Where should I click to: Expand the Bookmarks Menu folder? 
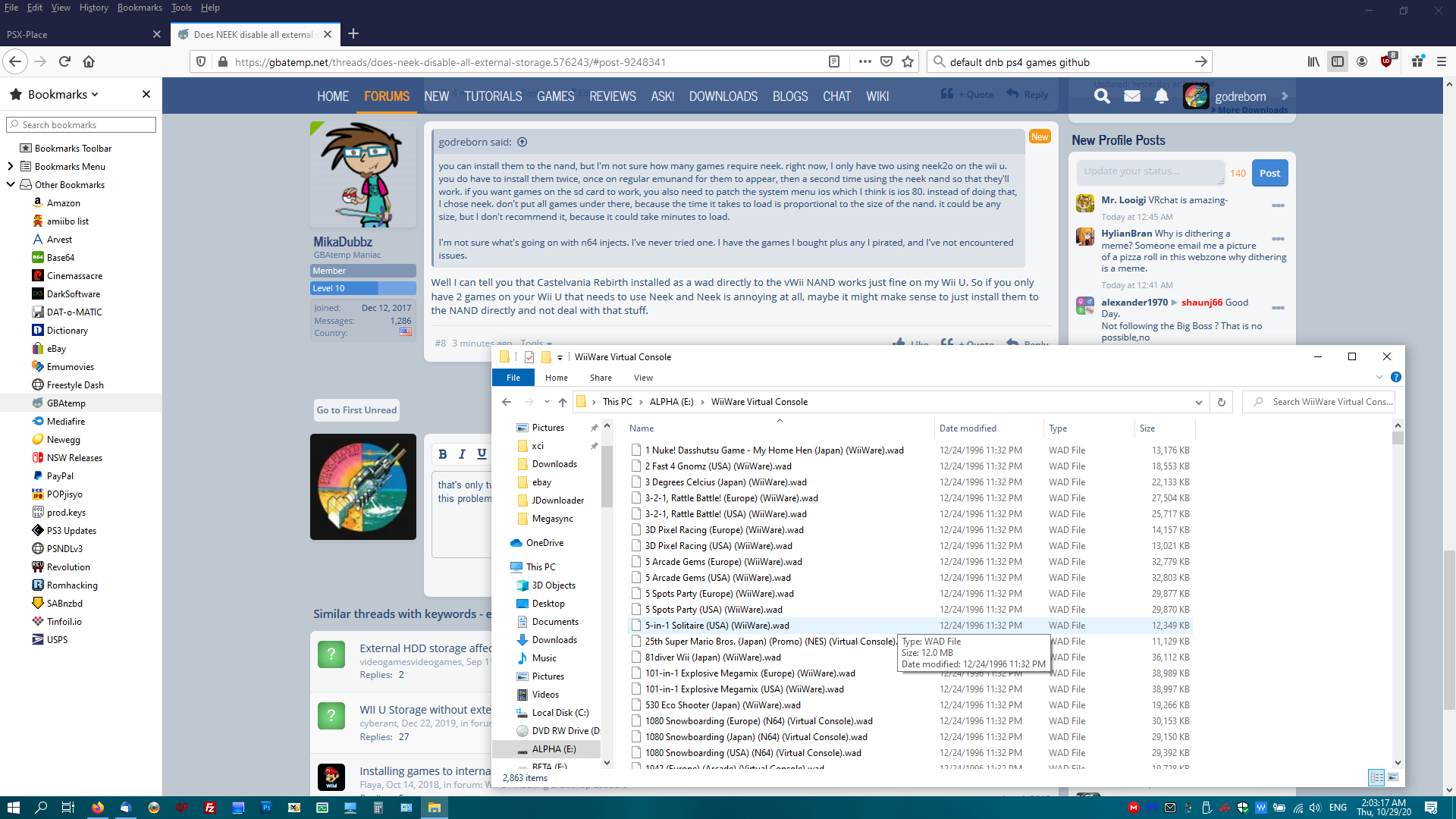click(10, 166)
